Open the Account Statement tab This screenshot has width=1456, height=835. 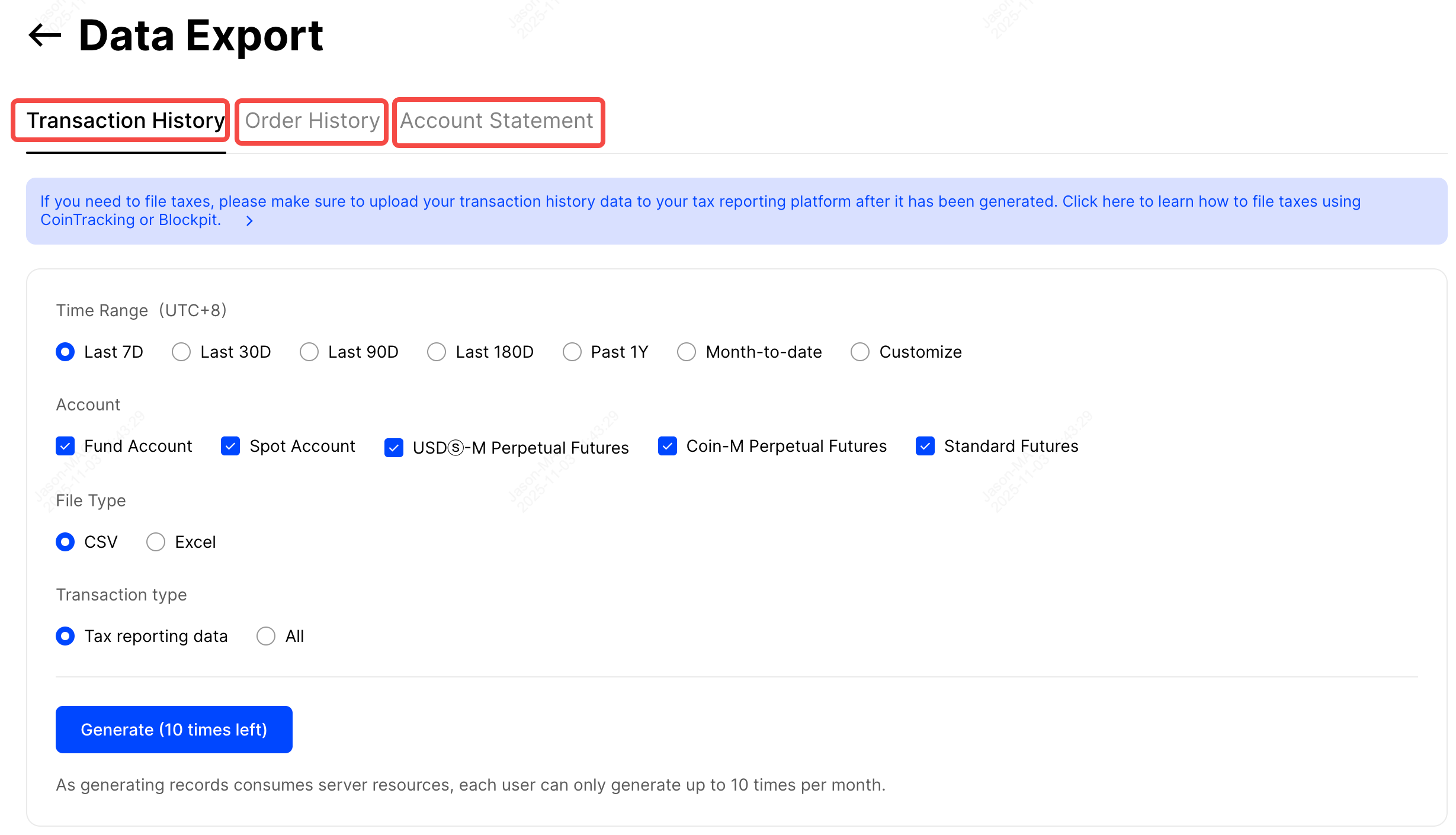pos(496,121)
